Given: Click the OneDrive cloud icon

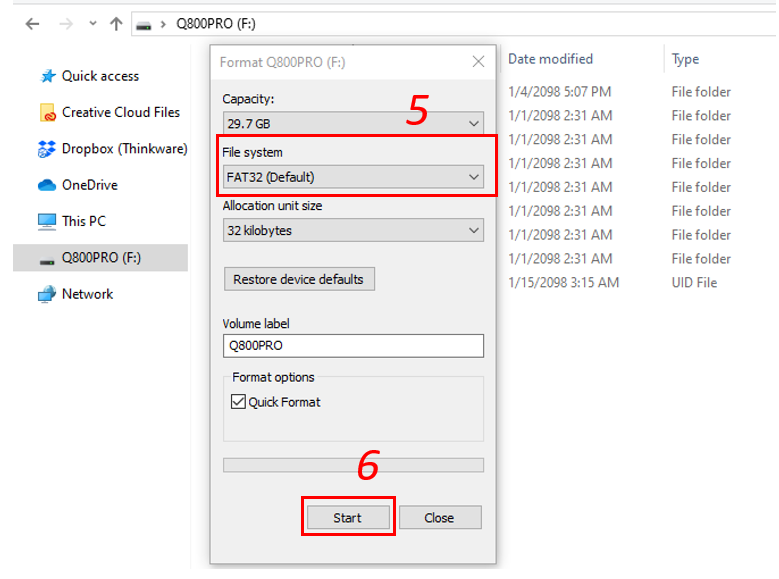Looking at the screenshot, I should coord(47,185).
